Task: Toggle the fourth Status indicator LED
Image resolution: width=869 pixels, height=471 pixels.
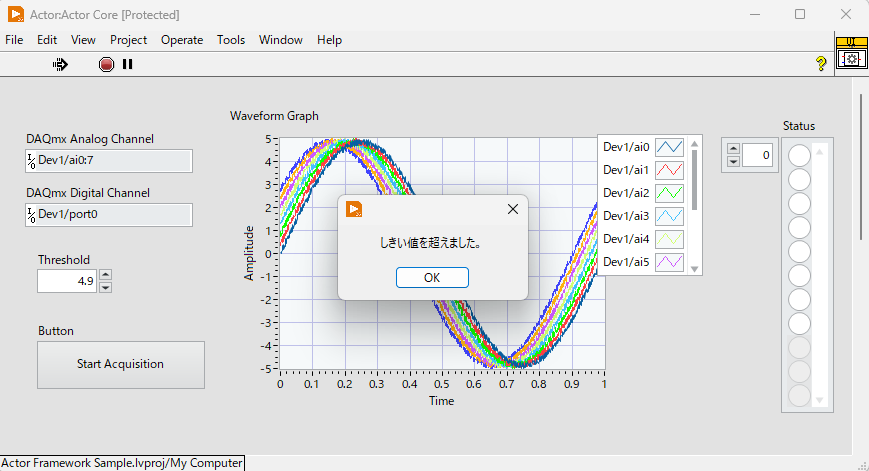Action: 799,228
